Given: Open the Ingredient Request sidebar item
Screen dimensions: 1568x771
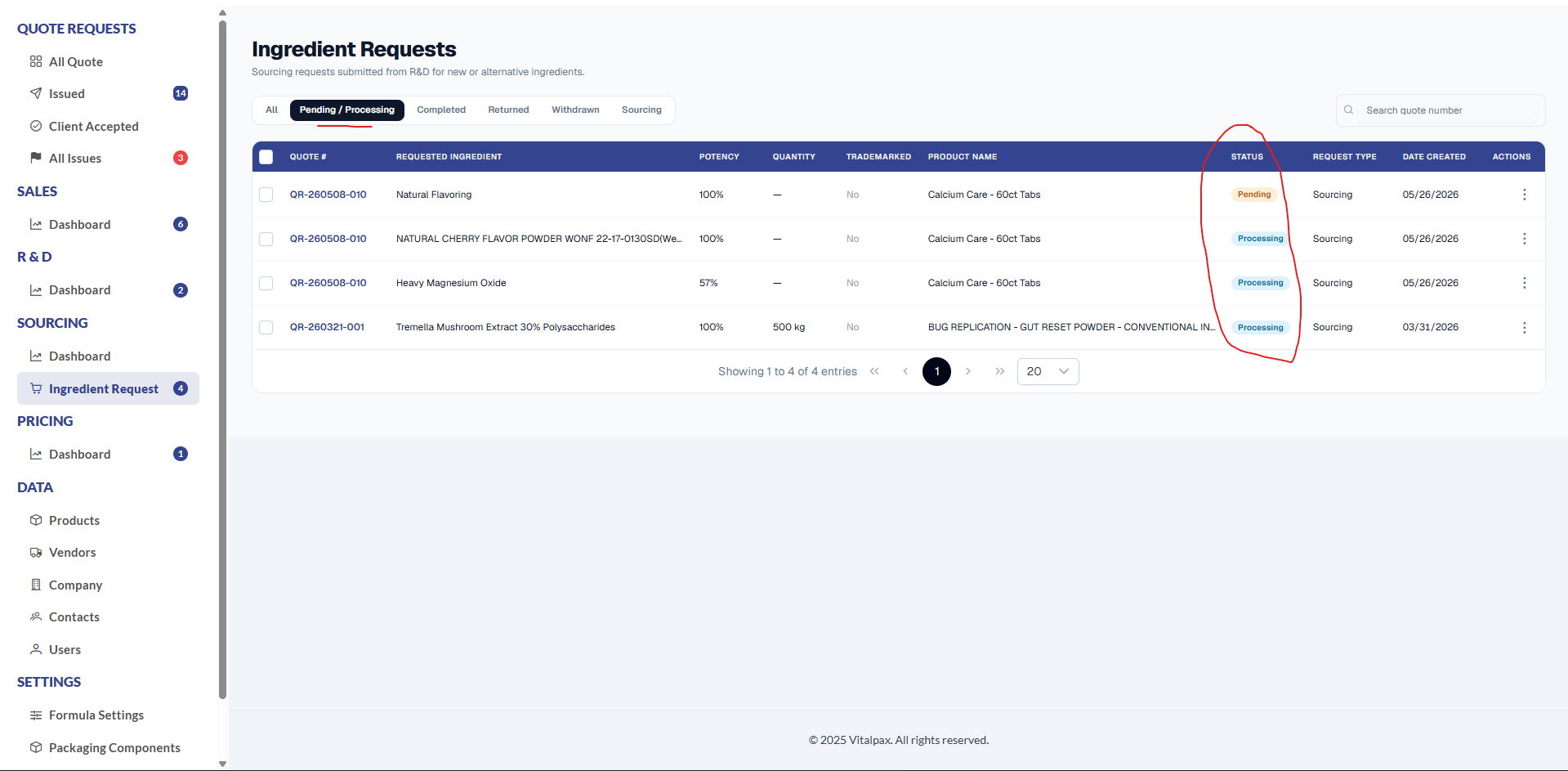Looking at the screenshot, I should pyautogui.click(x=108, y=388).
